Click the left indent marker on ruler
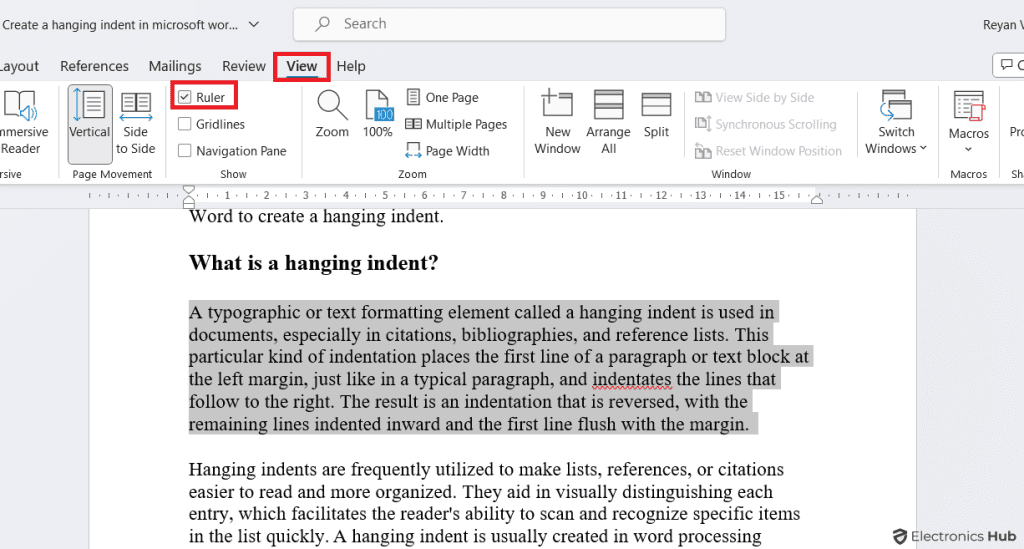 coord(189,204)
